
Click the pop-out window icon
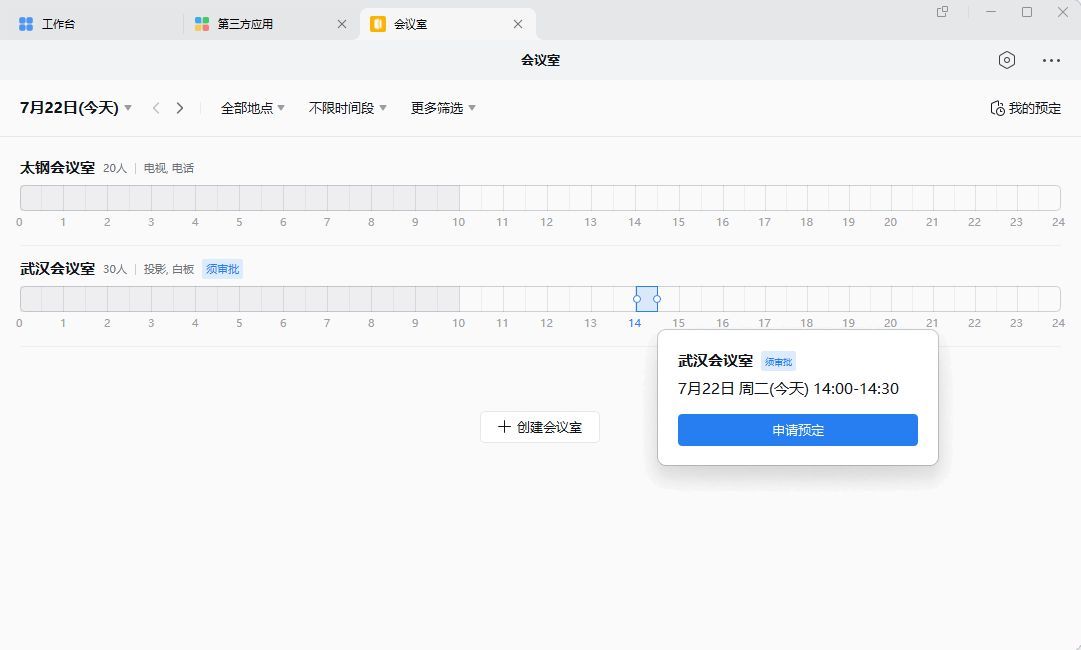(942, 12)
